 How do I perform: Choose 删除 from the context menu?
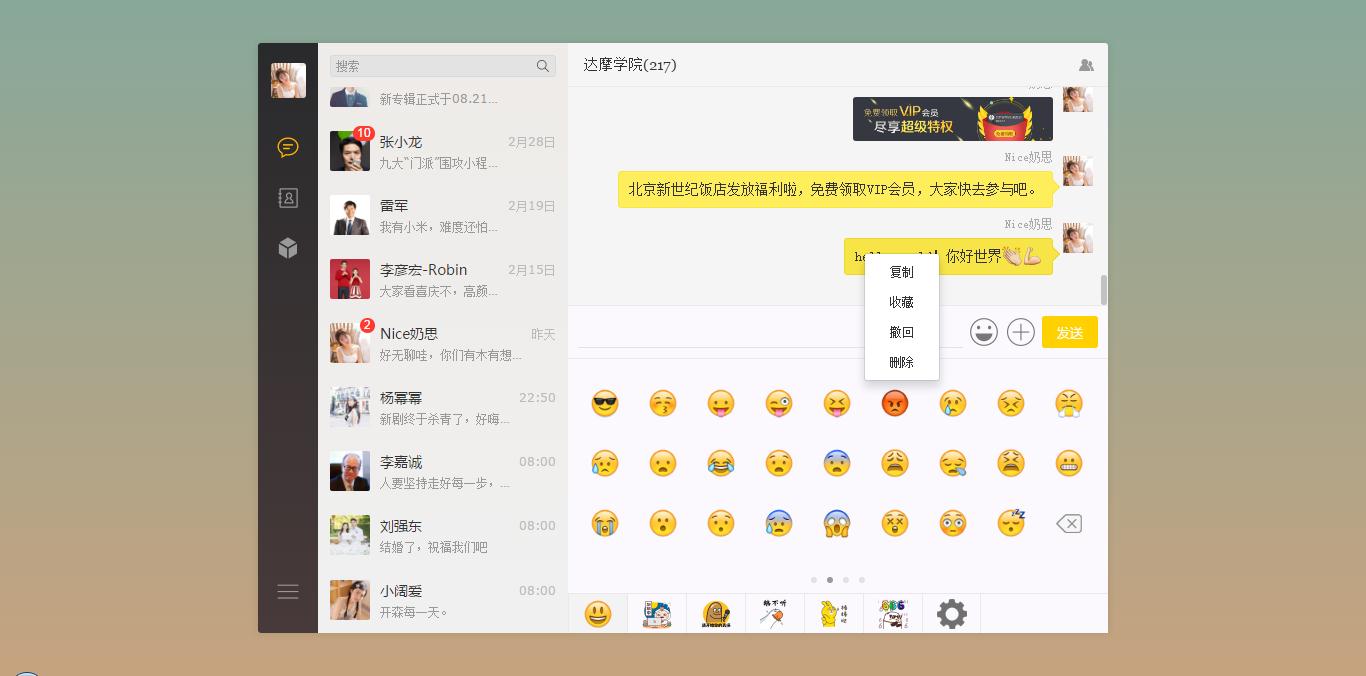click(x=902, y=362)
